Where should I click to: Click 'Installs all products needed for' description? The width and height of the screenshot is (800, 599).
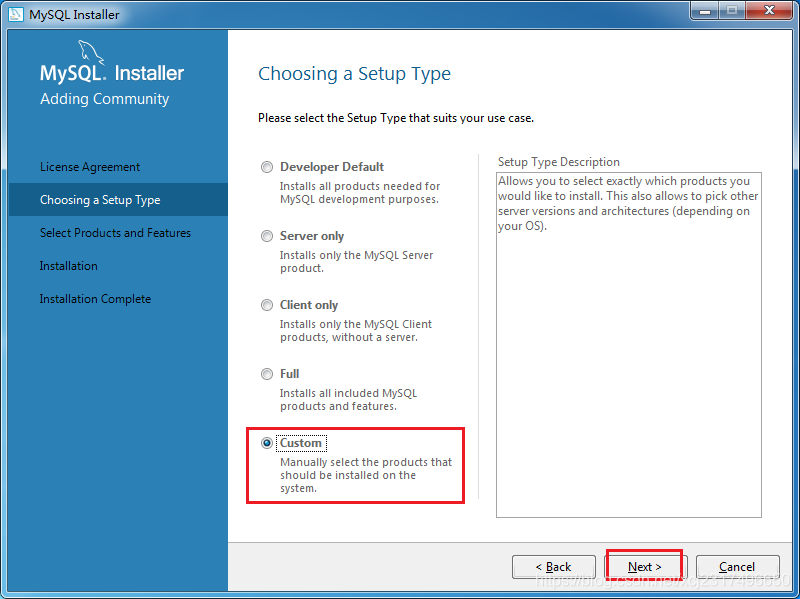(360, 193)
